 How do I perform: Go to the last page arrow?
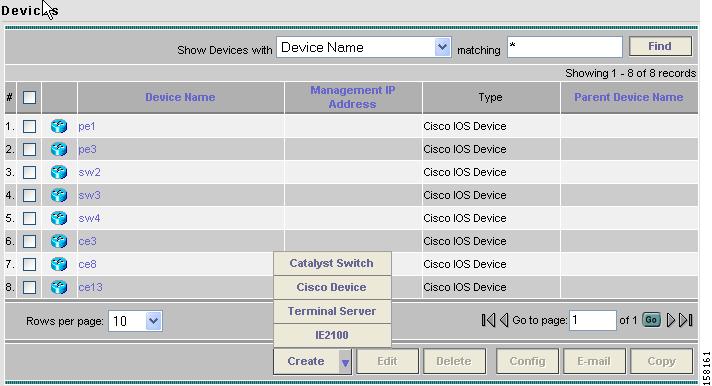click(x=686, y=320)
